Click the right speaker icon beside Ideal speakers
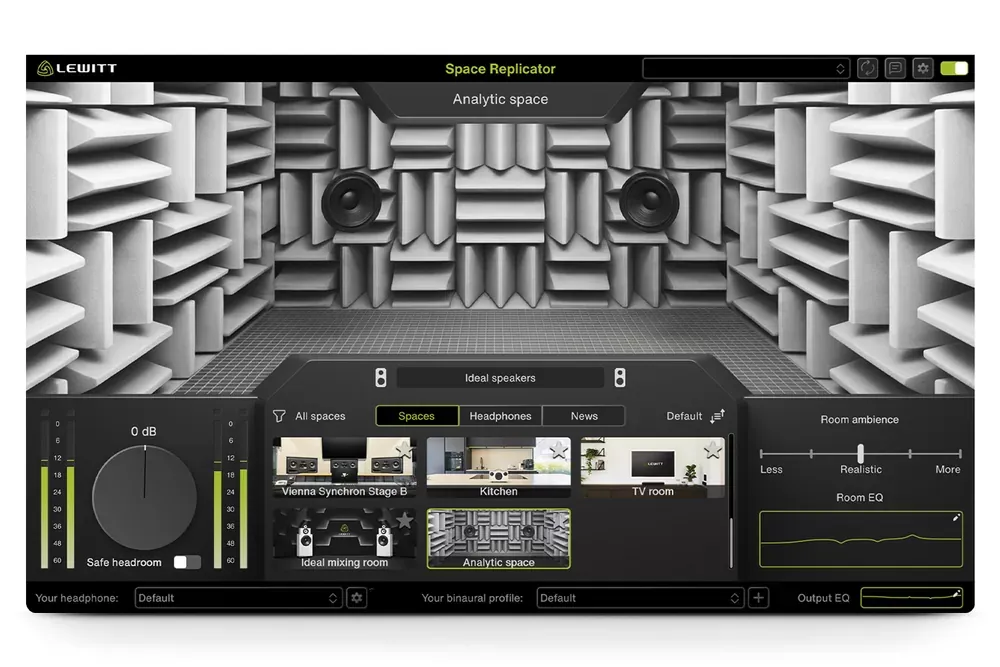The image size is (1000, 667). point(620,377)
